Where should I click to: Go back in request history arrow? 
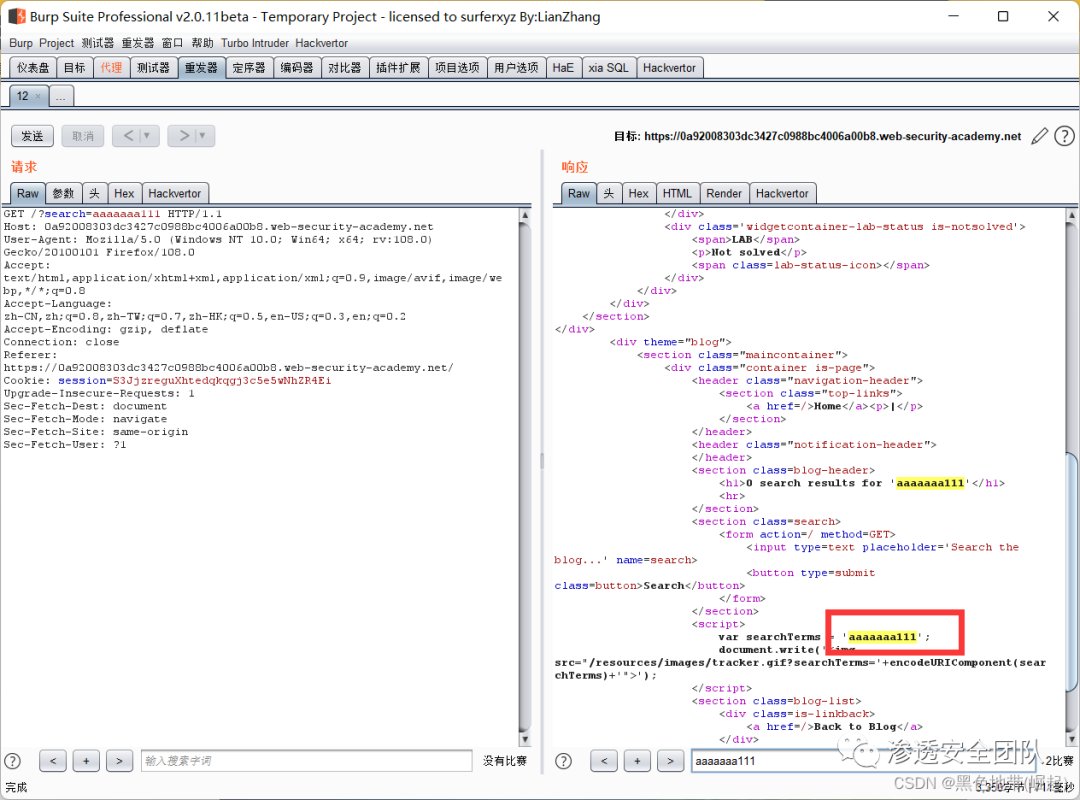tap(128, 136)
